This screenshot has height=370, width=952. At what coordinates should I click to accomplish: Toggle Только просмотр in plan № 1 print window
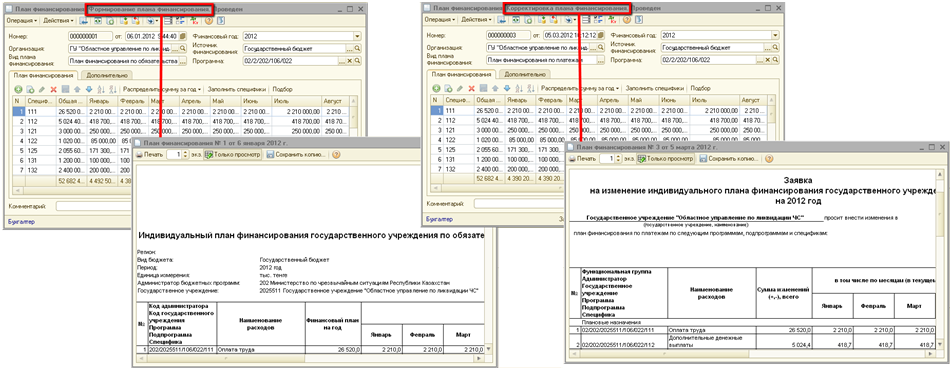click(232, 155)
